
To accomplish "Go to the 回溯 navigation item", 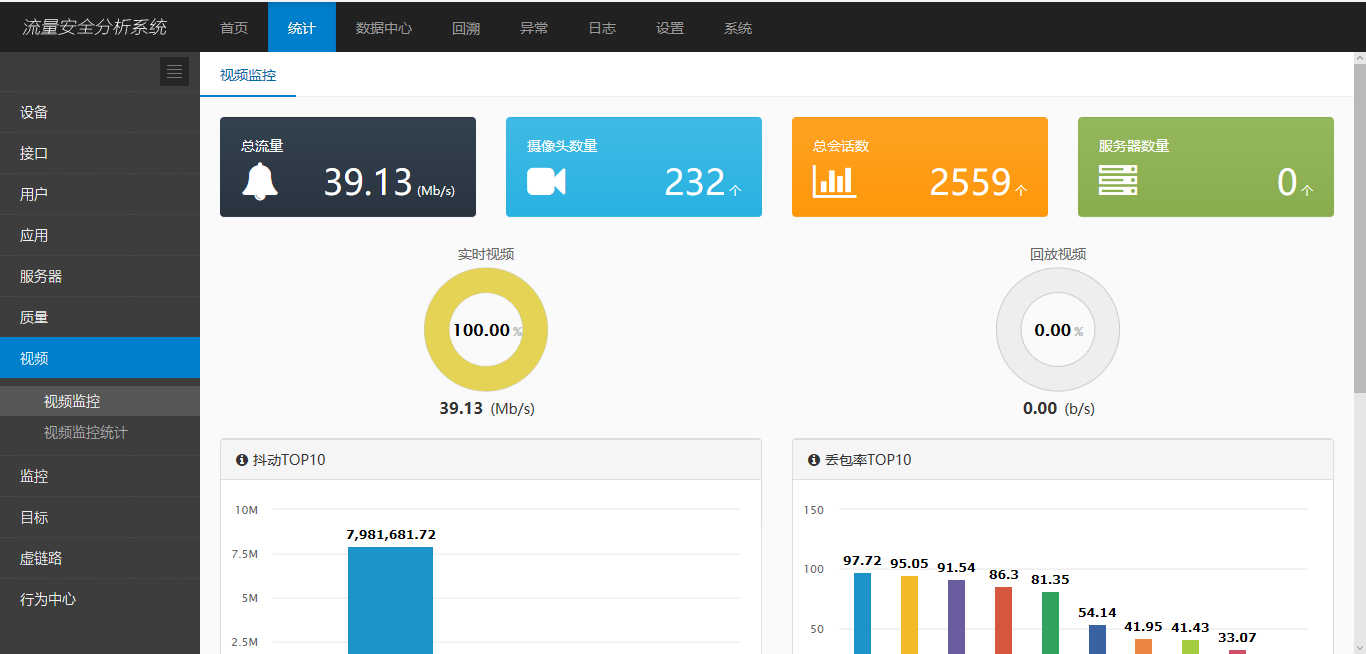I will coord(466,28).
